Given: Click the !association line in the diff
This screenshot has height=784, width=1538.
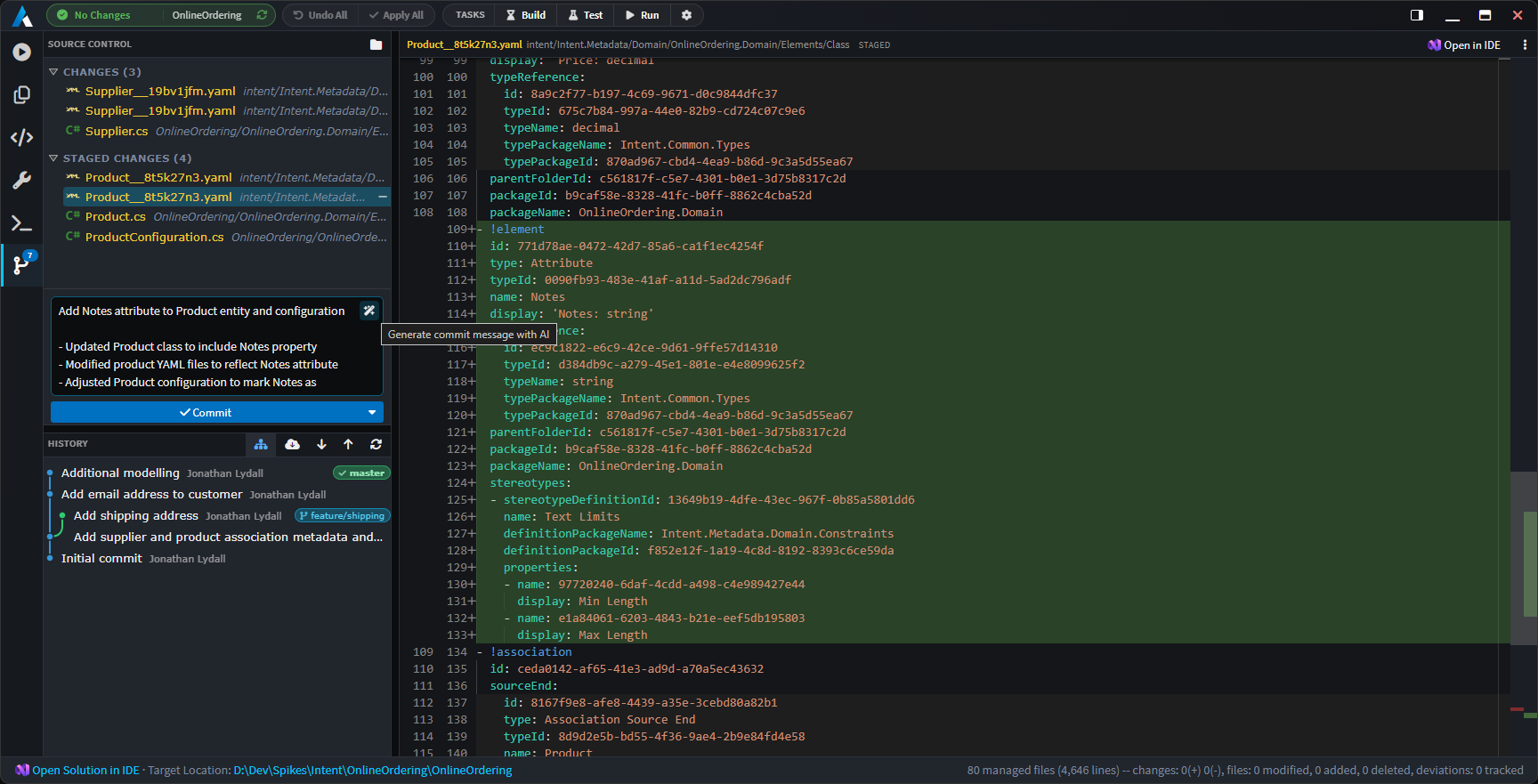Looking at the screenshot, I should (530, 651).
